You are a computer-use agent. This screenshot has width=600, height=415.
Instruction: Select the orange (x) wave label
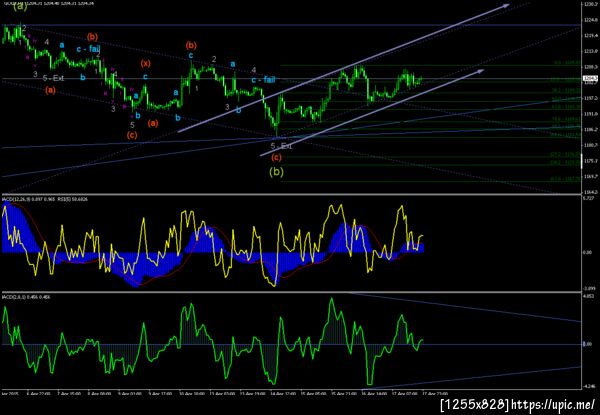145,63
